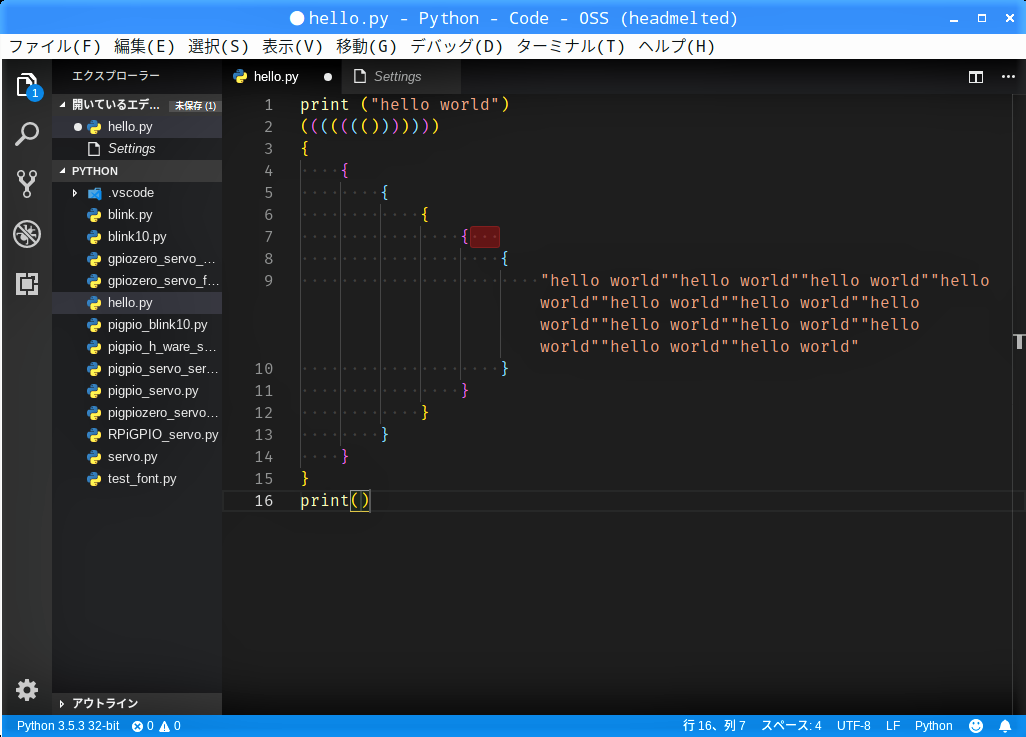Open pigpio_blink10.py in the file tree
This screenshot has height=737, width=1026.
point(137,325)
